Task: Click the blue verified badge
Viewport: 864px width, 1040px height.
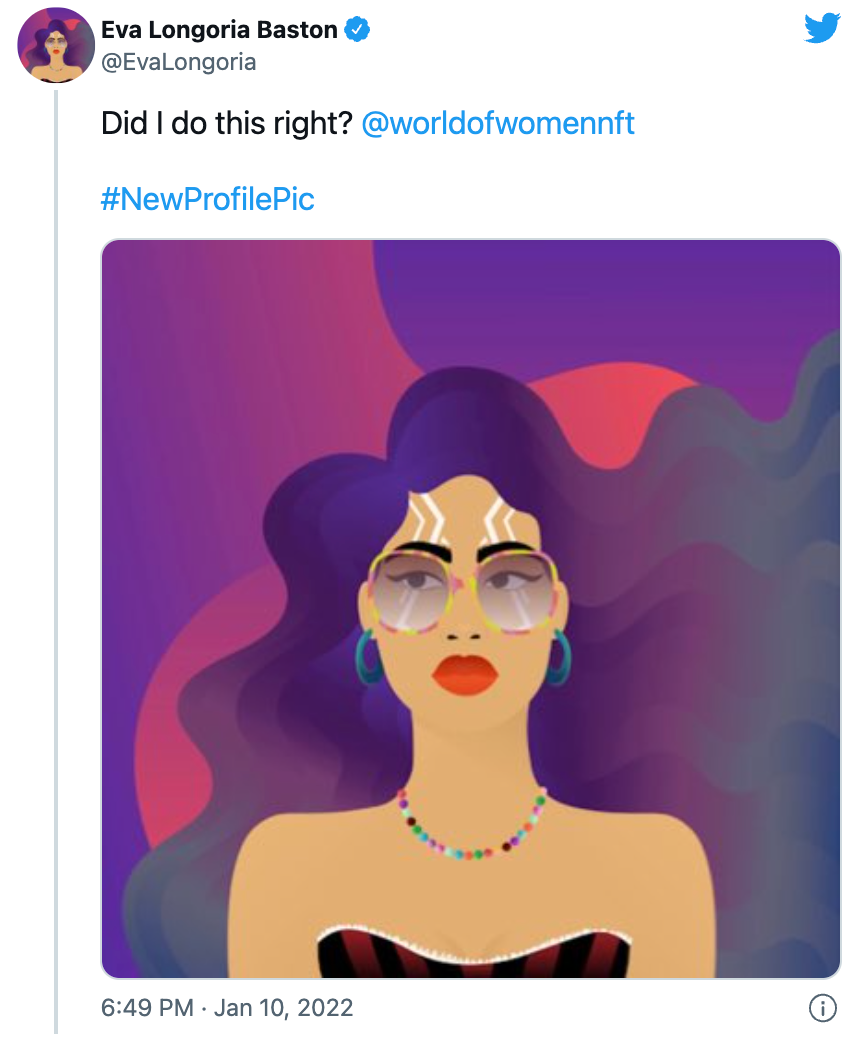Action: pyautogui.click(x=357, y=30)
